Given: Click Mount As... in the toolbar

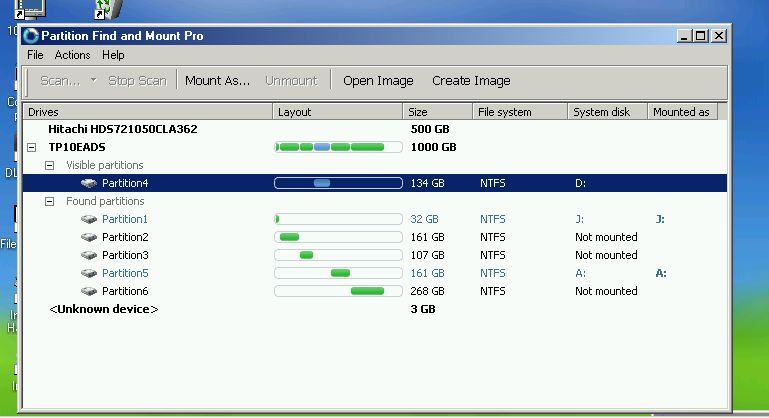Looking at the screenshot, I should pos(217,80).
